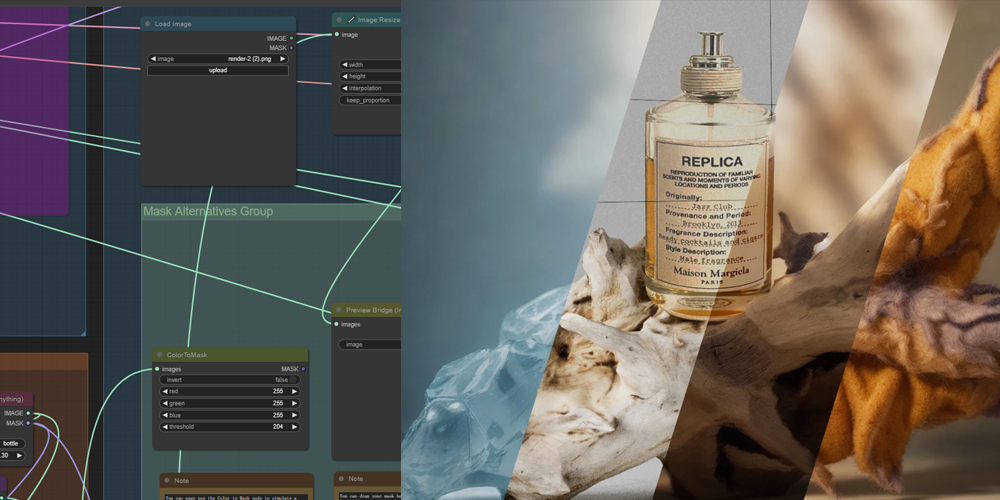The width and height of the screenshot is (1000, 500).
Task: Collapse the Note node below Preview Bridge
Action: pyautogui.click(x=341, y=479)
